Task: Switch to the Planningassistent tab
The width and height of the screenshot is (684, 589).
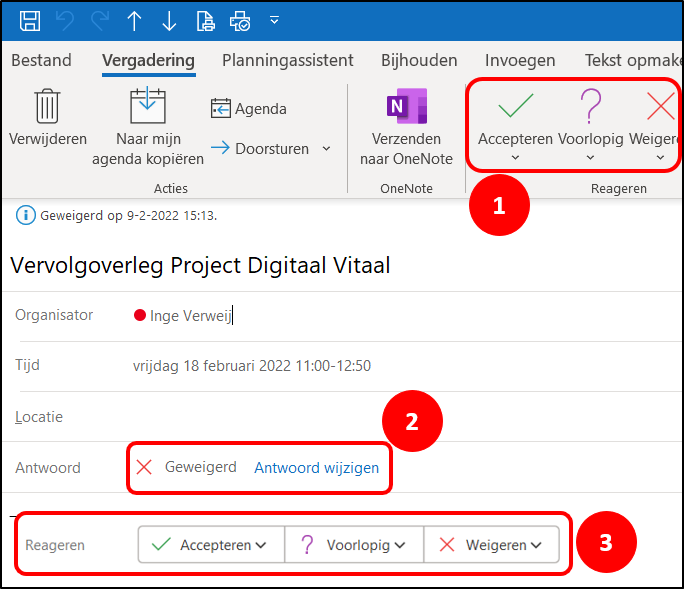Action: click(x=287, y=60)
